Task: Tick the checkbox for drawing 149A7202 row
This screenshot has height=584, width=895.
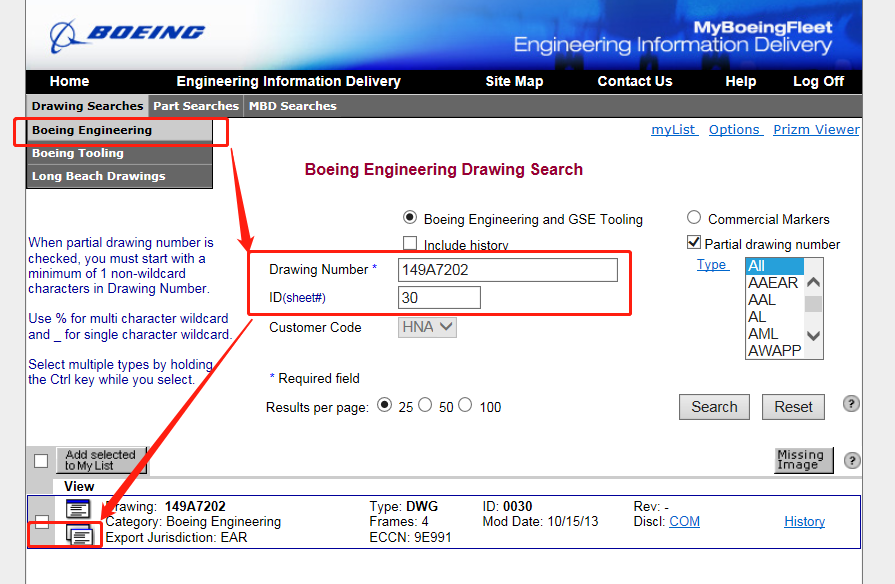Action: point(42,522)
